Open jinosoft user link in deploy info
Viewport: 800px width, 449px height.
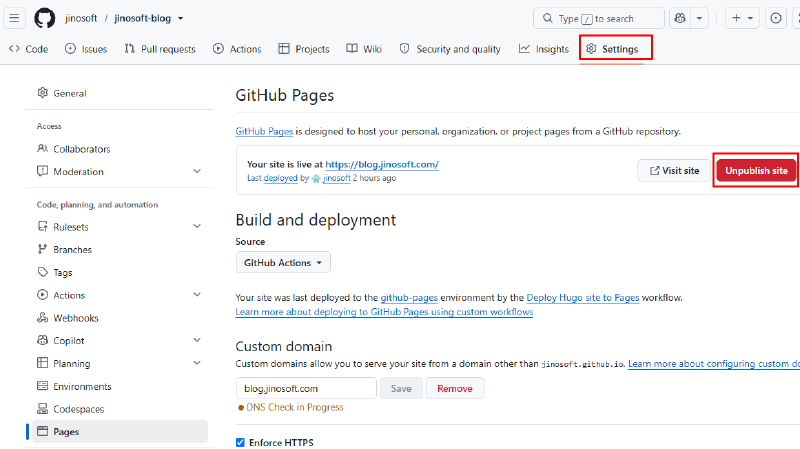(x=337, y=178)
